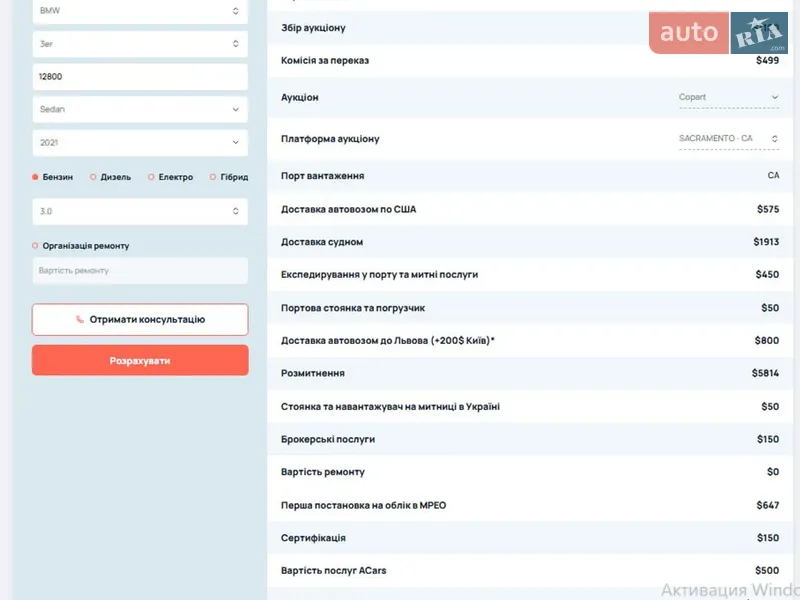Viewport: 800px width, 600px height.
Task: Click the Отримати консультацію button
Action: pyautogui.click(x=140, y=320)
